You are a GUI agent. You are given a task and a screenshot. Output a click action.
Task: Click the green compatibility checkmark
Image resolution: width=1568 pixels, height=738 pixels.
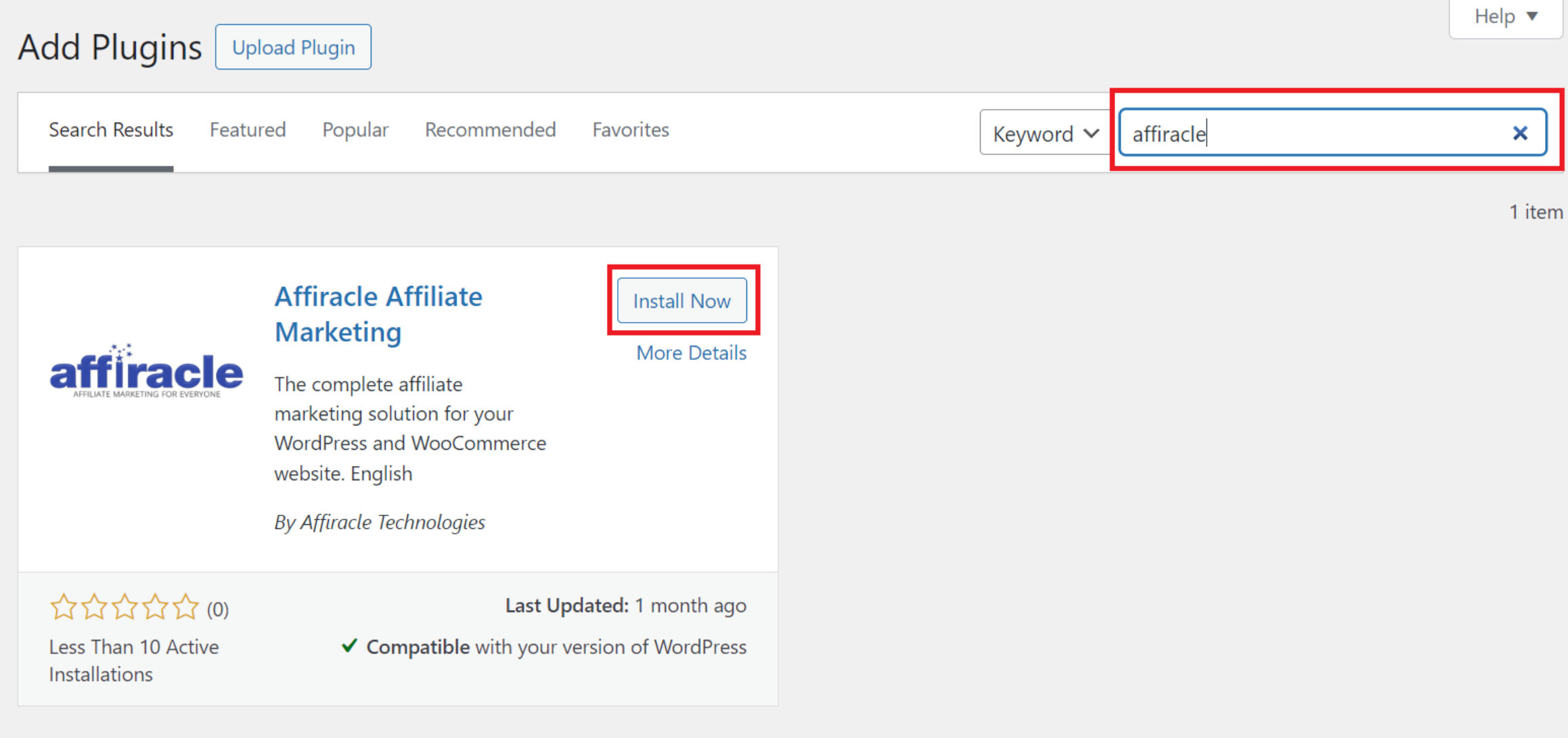pos(349,646)
